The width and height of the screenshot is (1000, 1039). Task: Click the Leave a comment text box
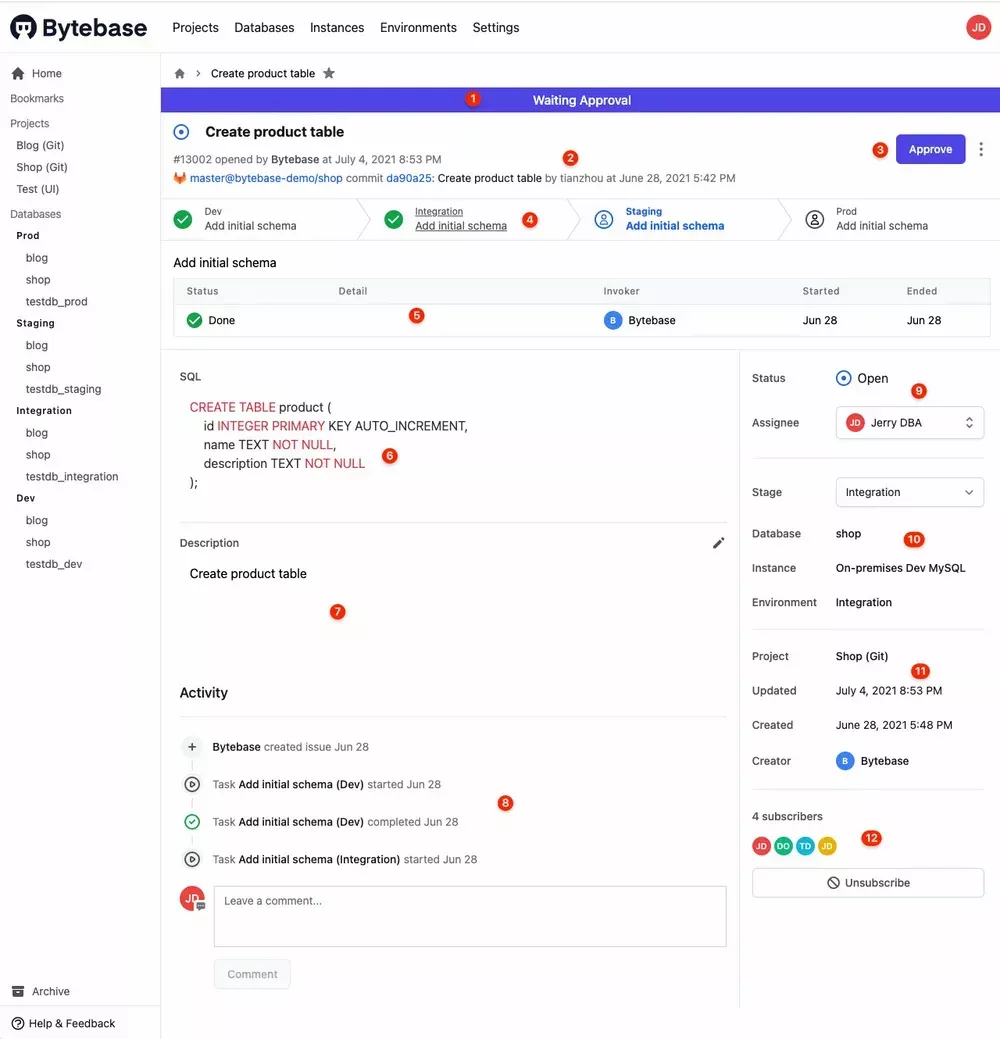pyautogui.click(x=470, y=916)
